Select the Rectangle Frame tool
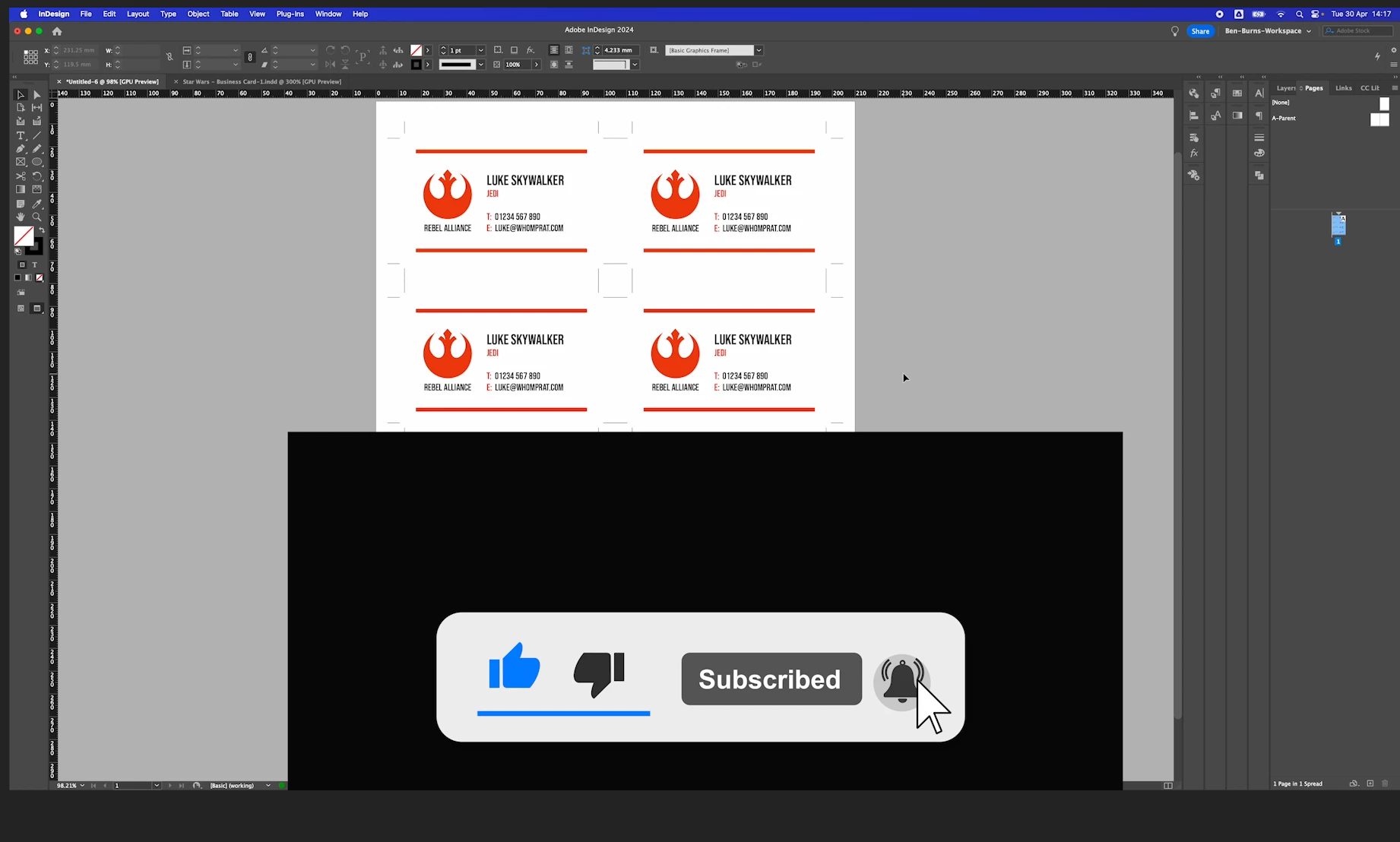The image size is (1400, 842). [x=21, y=162]
